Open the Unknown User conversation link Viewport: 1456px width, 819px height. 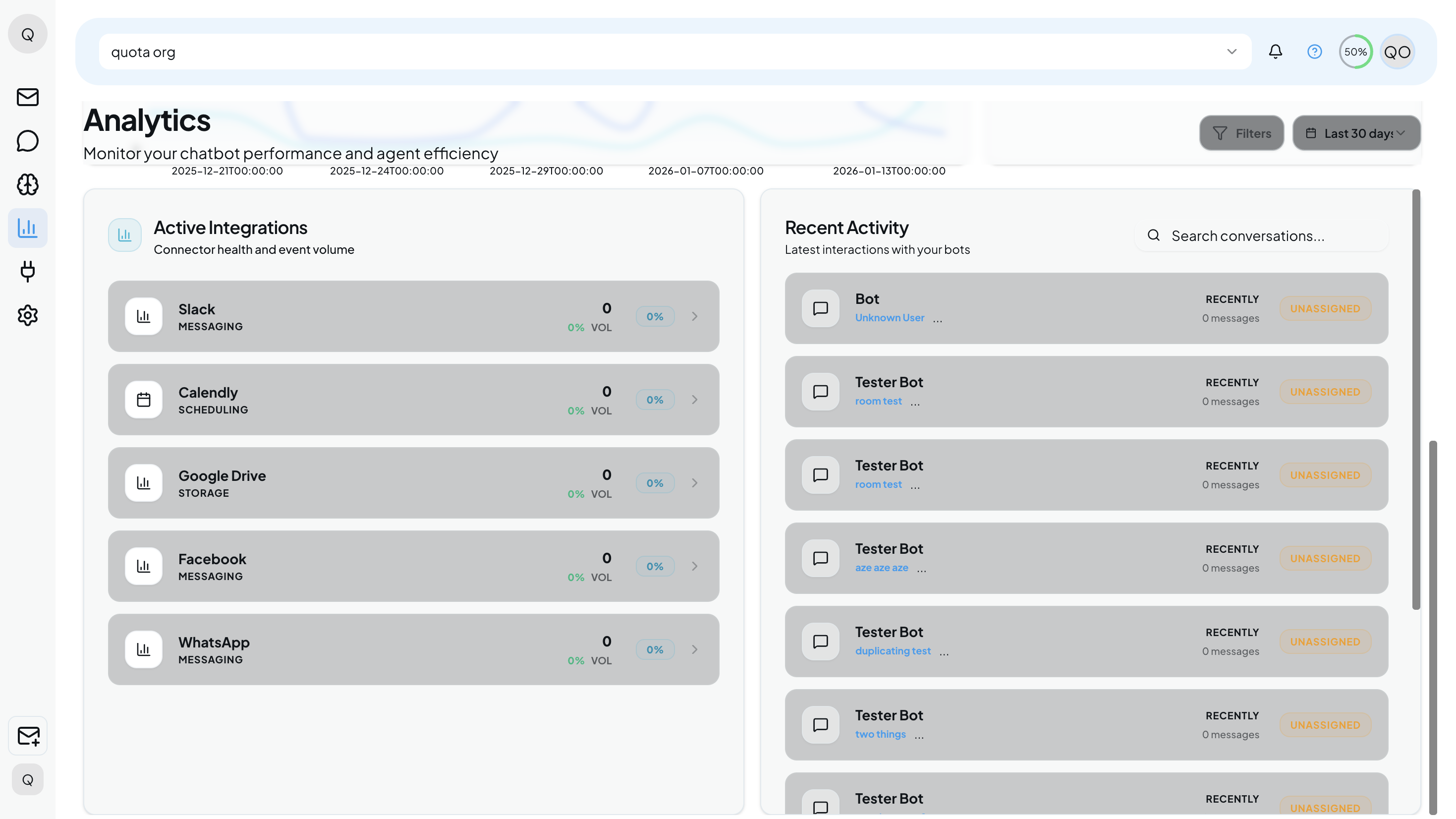889,318
